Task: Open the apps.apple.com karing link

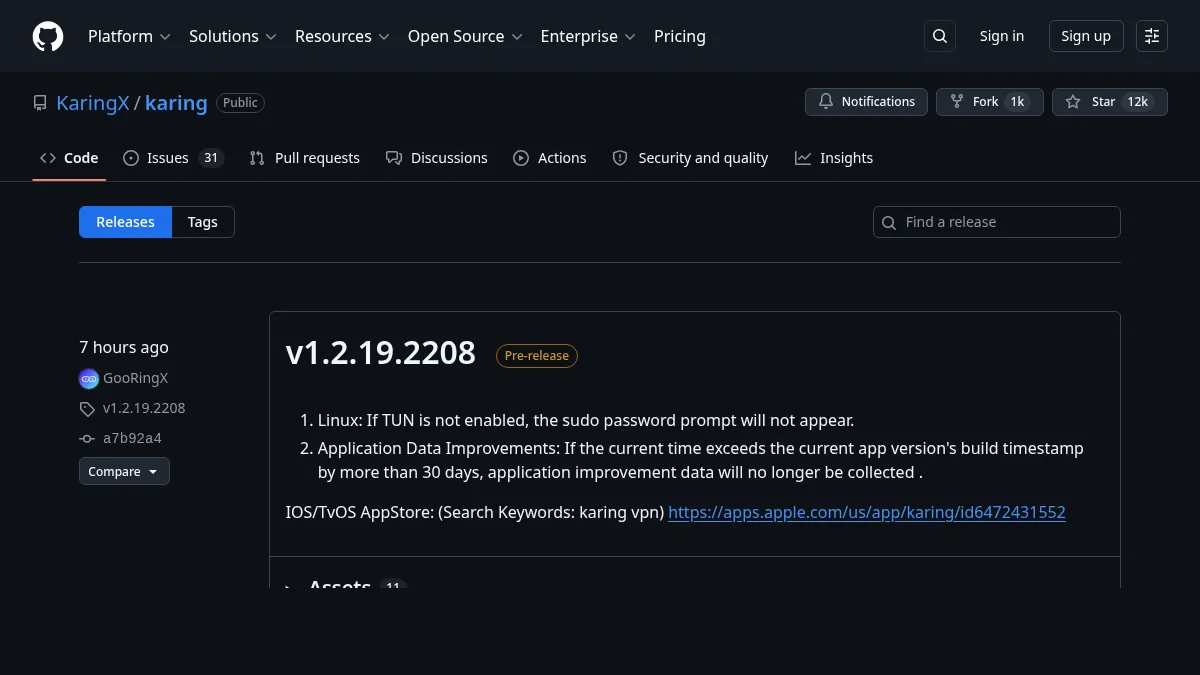Action: point(867,512)
